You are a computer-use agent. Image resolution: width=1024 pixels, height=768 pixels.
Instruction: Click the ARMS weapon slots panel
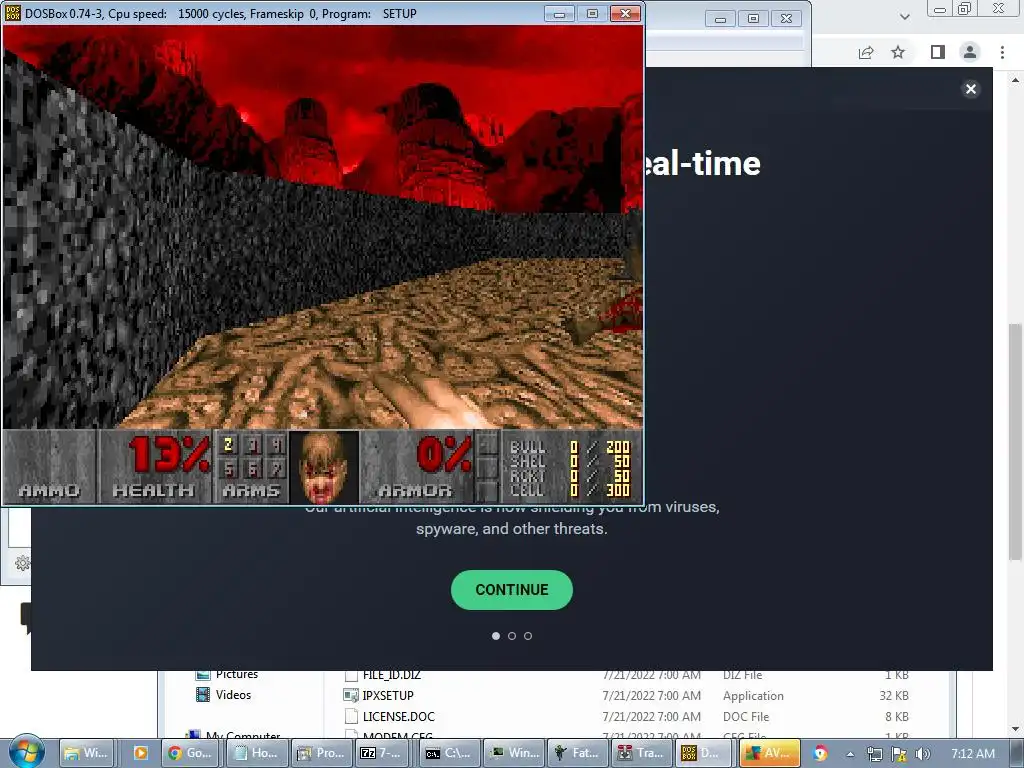(251, 466)
